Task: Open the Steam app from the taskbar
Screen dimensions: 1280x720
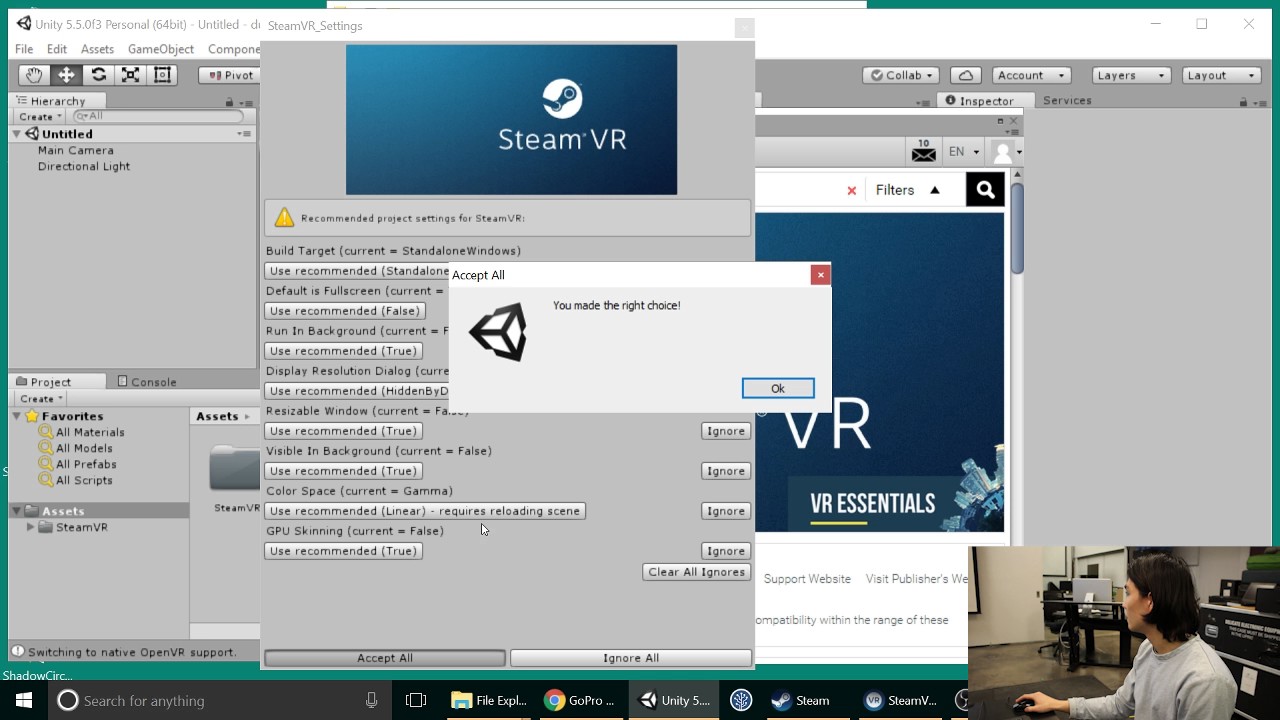Action: pos(801,700)
